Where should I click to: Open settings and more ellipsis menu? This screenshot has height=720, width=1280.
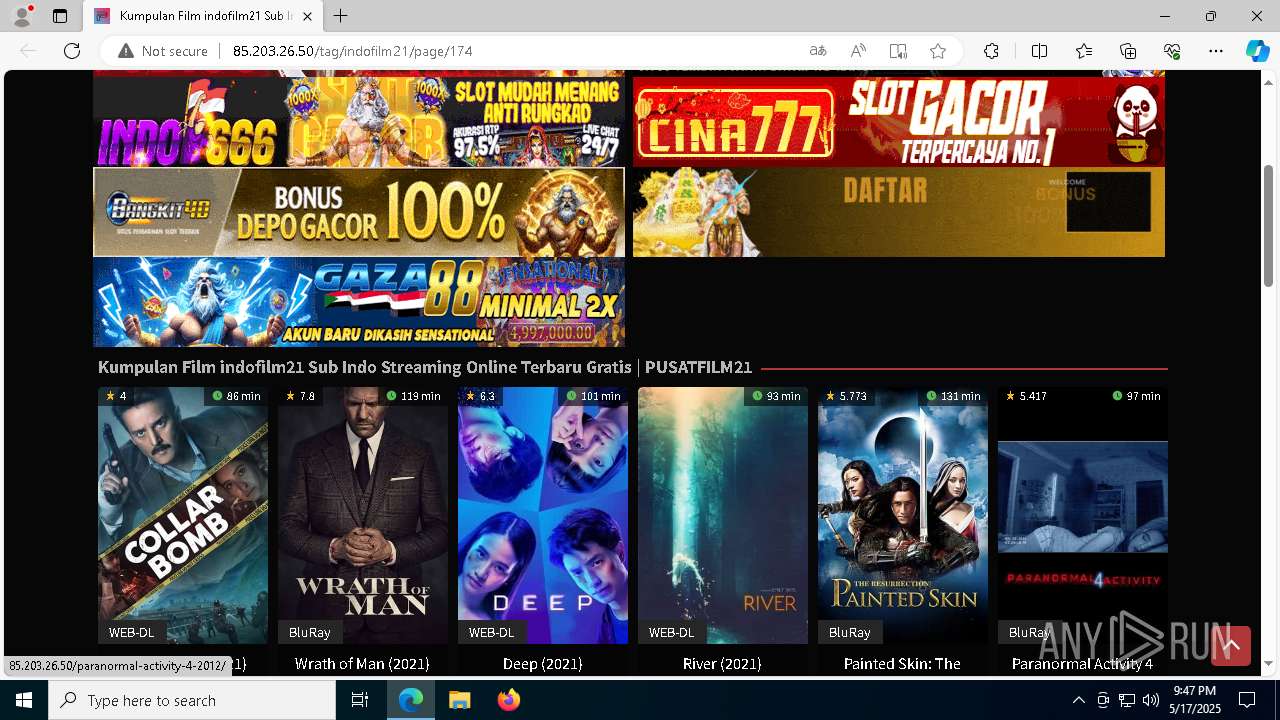pyautogui.click(x=1216, y=51)
